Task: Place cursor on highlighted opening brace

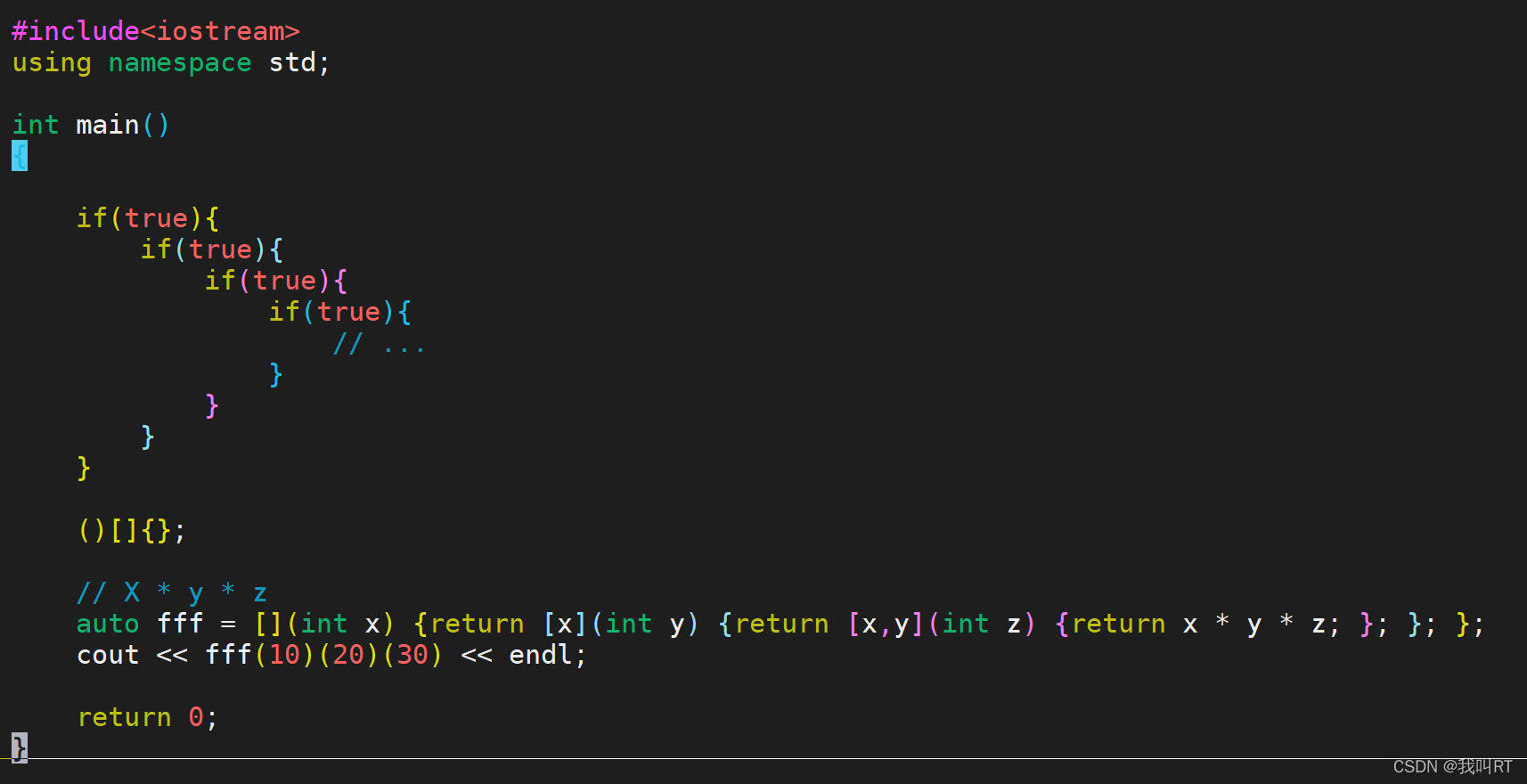Action: pyautogui.click(x=20, y=156)
